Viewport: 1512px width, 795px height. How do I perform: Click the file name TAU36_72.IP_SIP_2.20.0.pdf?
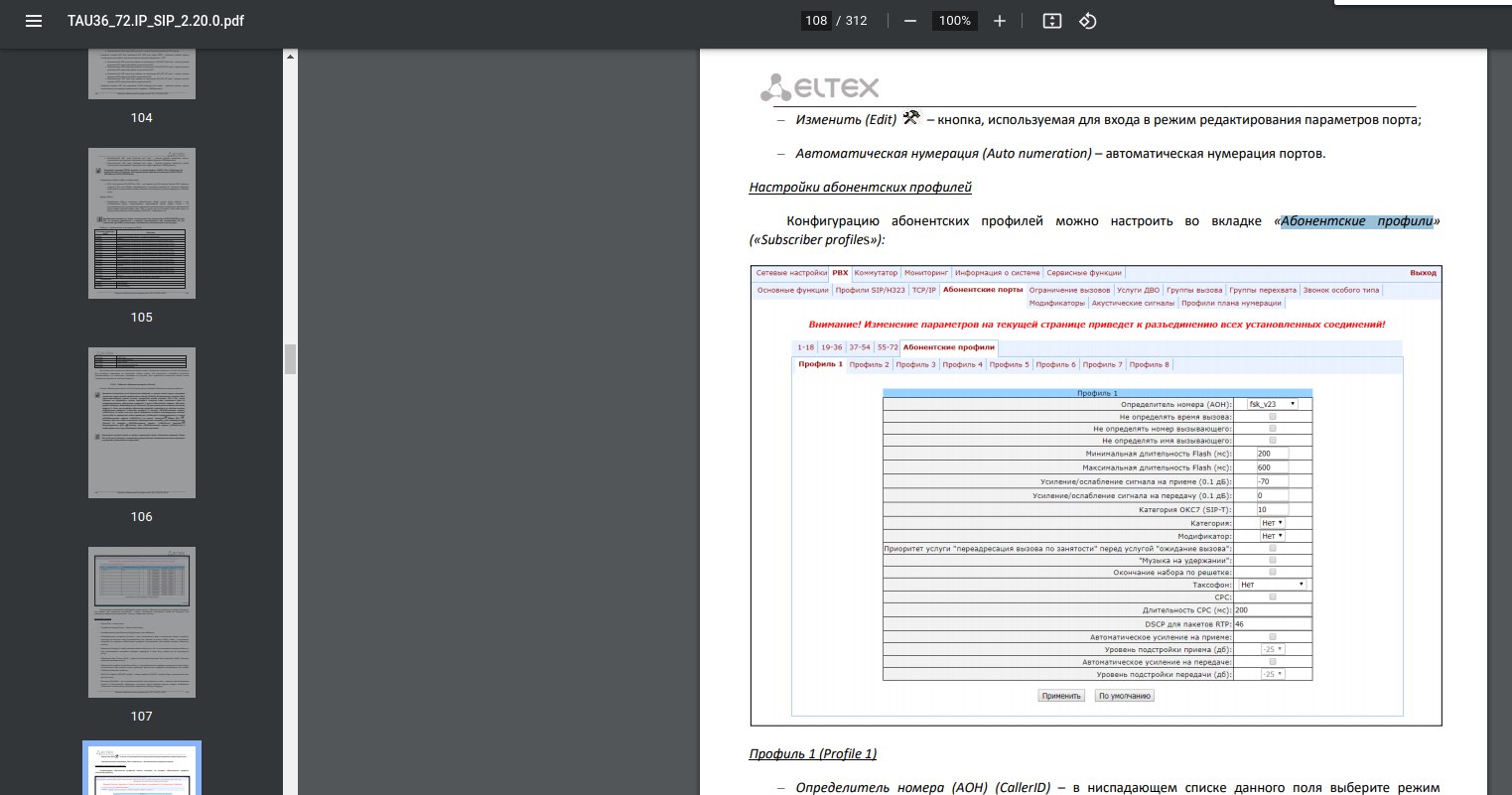[x=156, y=21]
